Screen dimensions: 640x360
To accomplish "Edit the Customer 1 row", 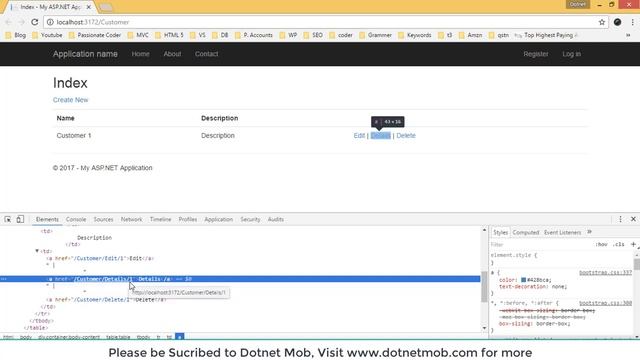I will click(x=359, y=136).
